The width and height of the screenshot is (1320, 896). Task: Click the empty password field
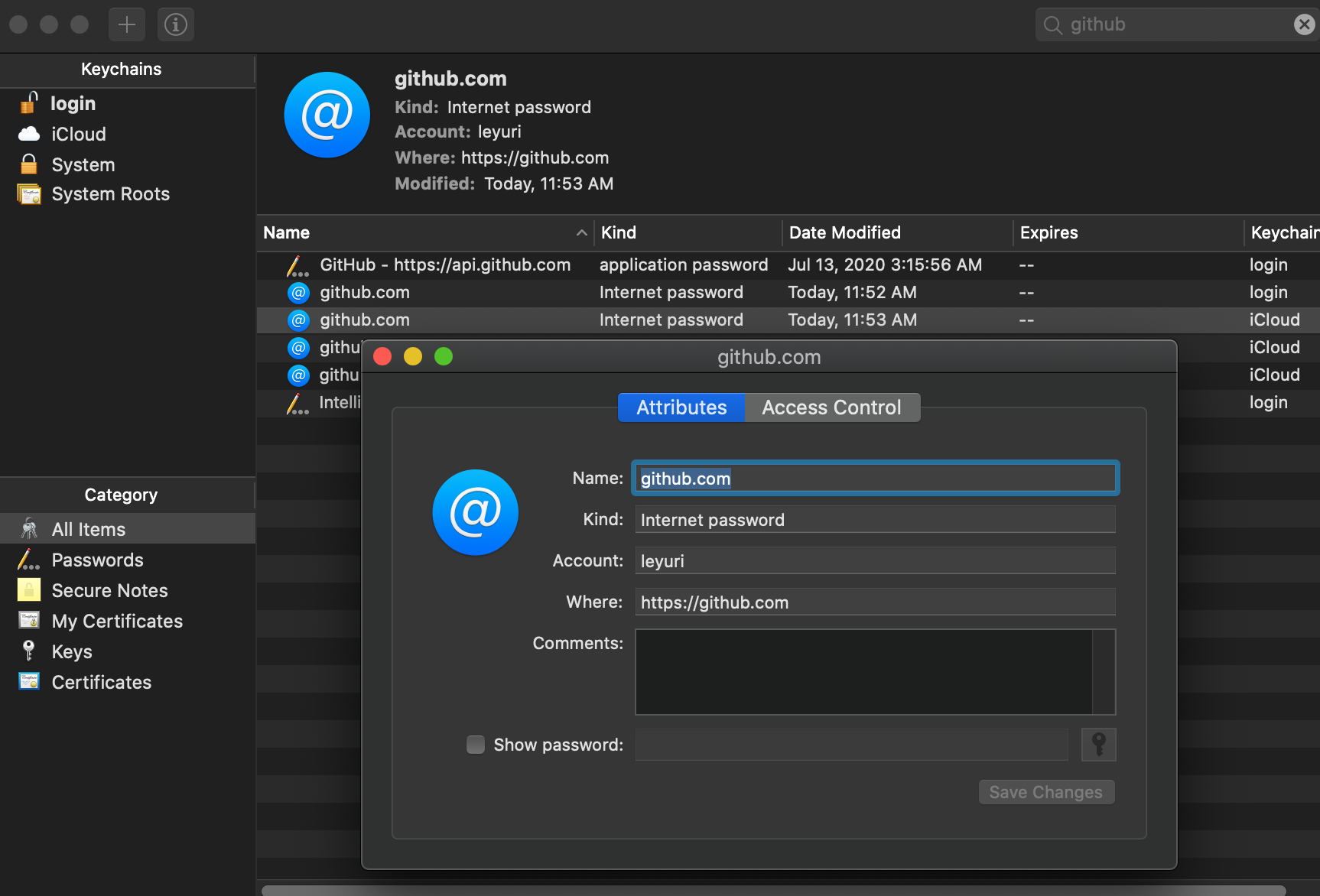click(x=852, y=745)
